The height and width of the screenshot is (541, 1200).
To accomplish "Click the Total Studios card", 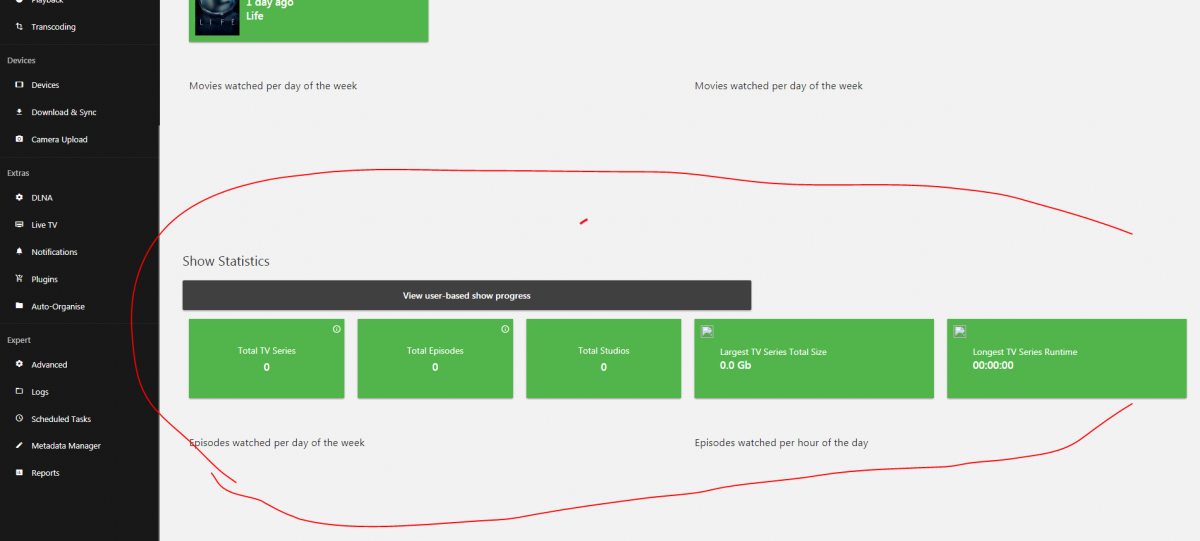I will pos(604,359).
